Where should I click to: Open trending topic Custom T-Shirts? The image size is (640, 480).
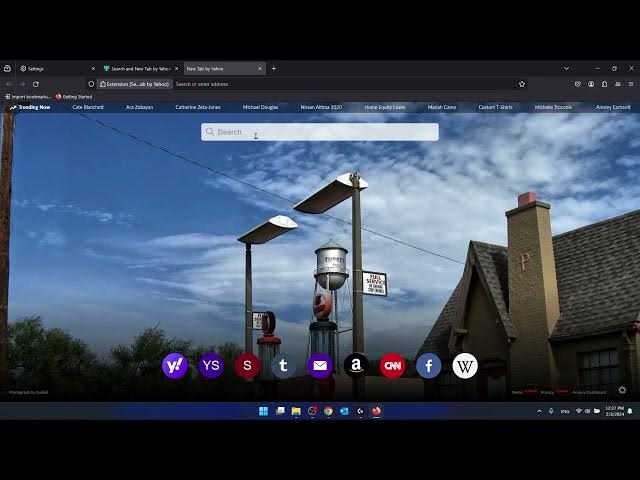pyautogui.click(x=496, y=107)
